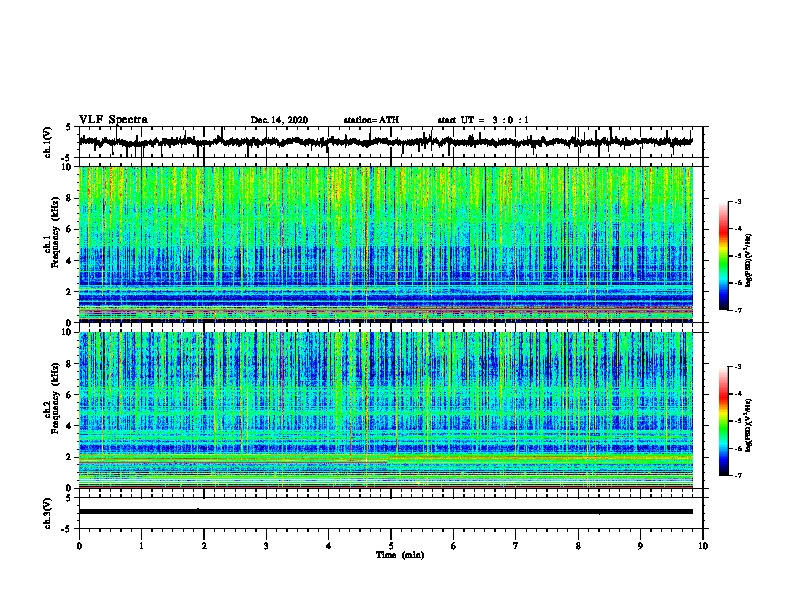The height and width of the screenshot is (612, 792).
Task: Click the ch.1 spectrogram color scale bar
Action: (x=724, y=256)
